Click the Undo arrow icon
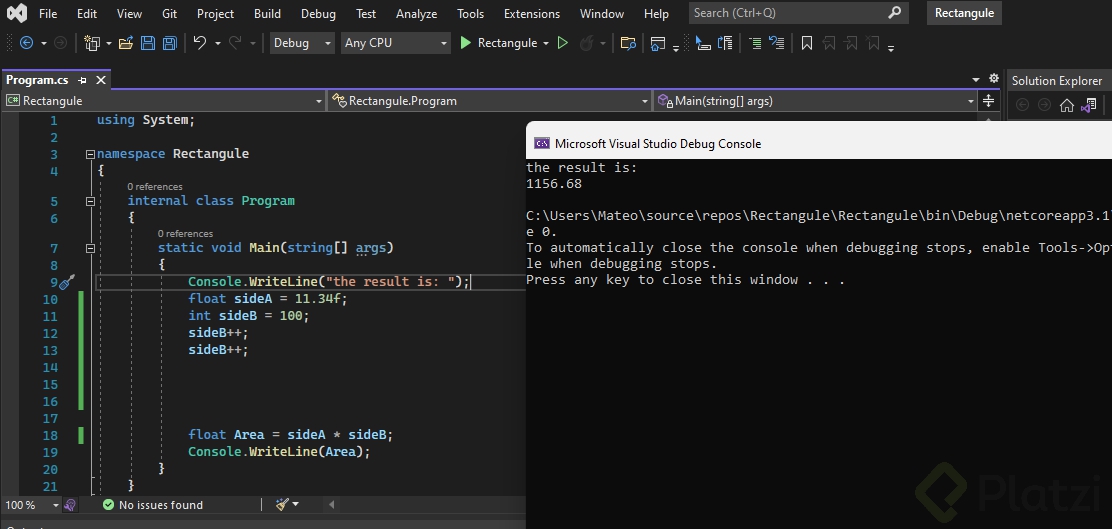1112x529 pixels. pos(200,43)
